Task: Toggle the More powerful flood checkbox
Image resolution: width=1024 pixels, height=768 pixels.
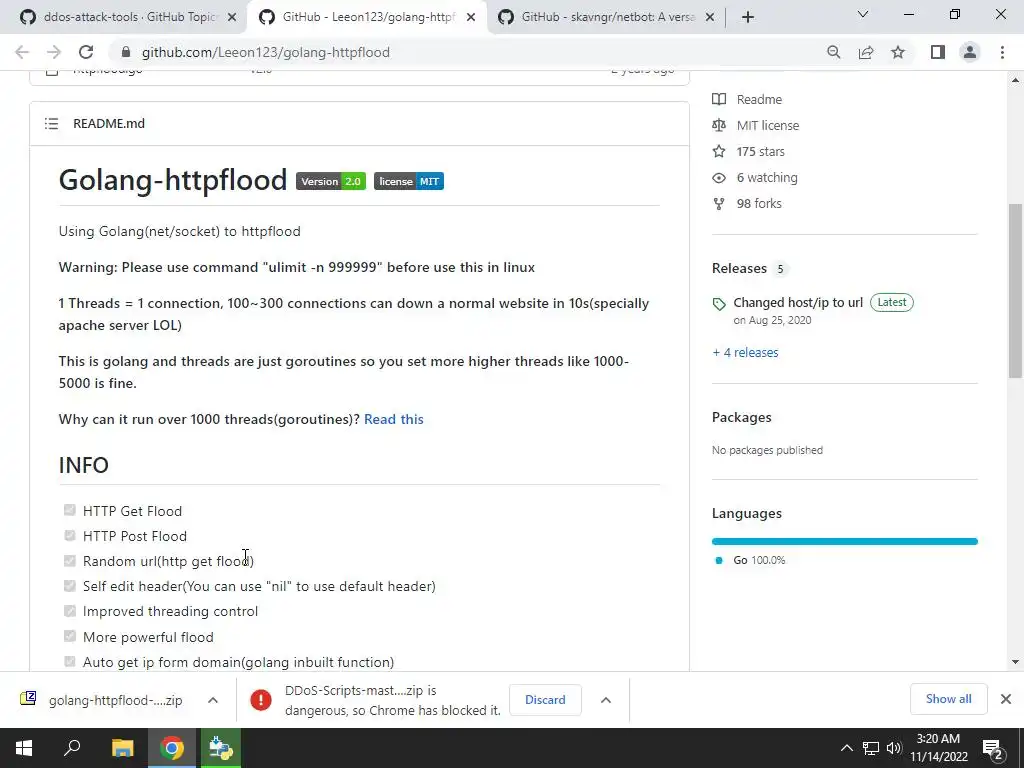Action: coord(70,636)
